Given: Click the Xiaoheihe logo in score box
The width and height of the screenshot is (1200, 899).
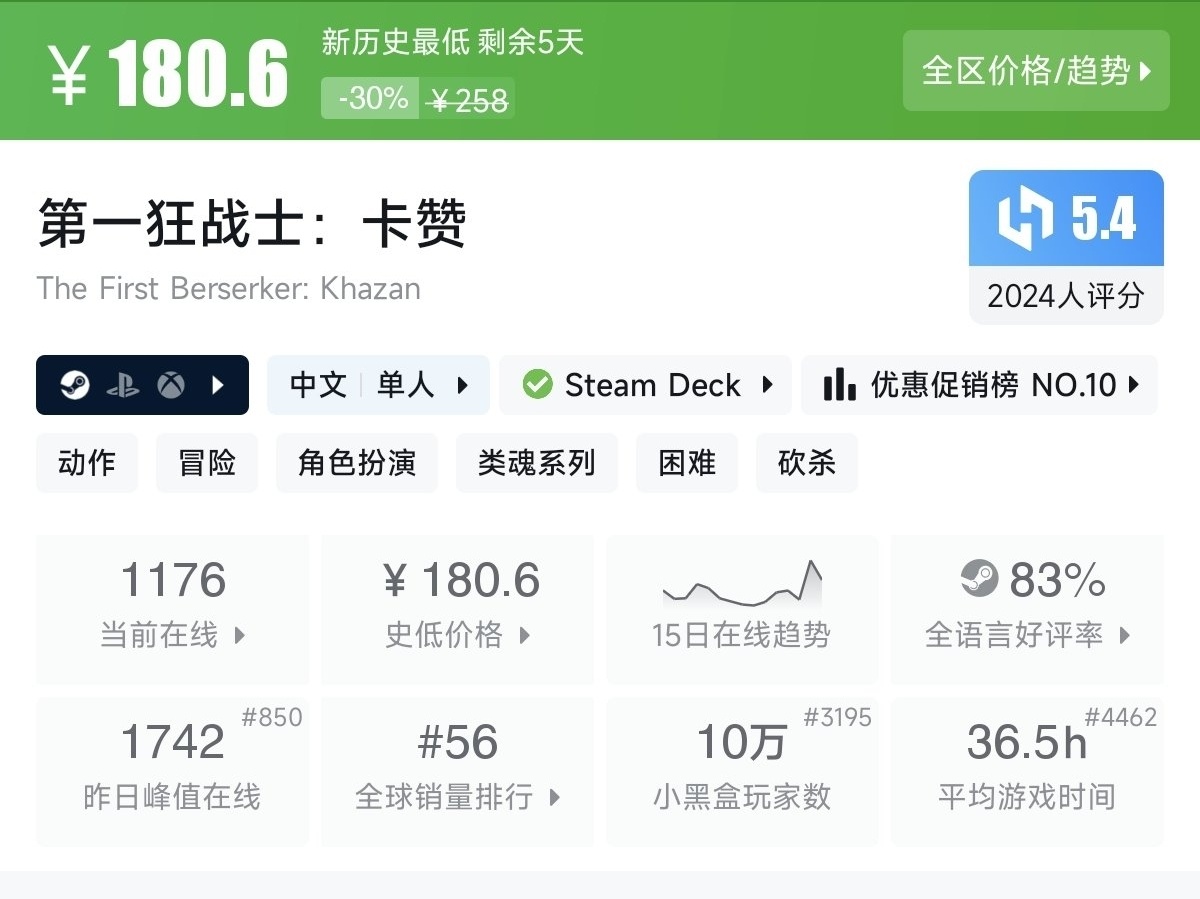Looking at the screenshot, I should click(x=1025, y=219).
